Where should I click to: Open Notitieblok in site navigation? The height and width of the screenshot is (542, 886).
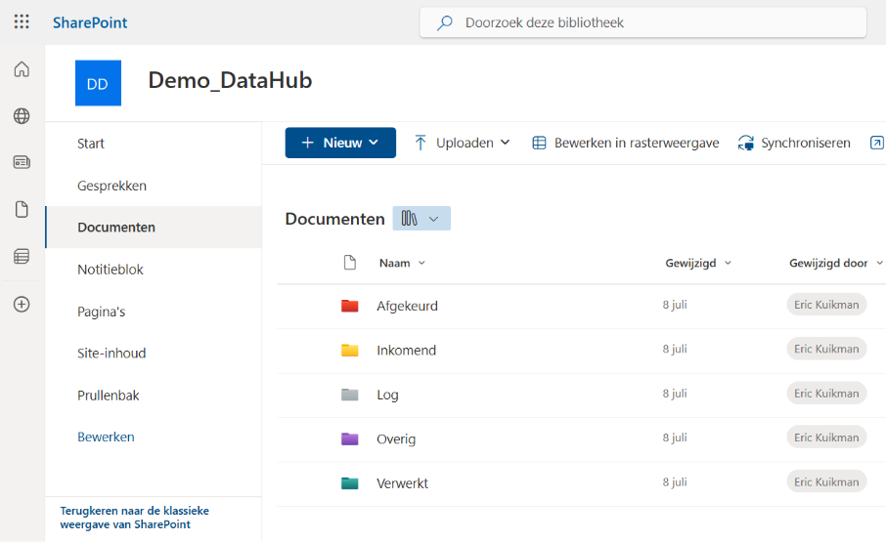[110, 270]
